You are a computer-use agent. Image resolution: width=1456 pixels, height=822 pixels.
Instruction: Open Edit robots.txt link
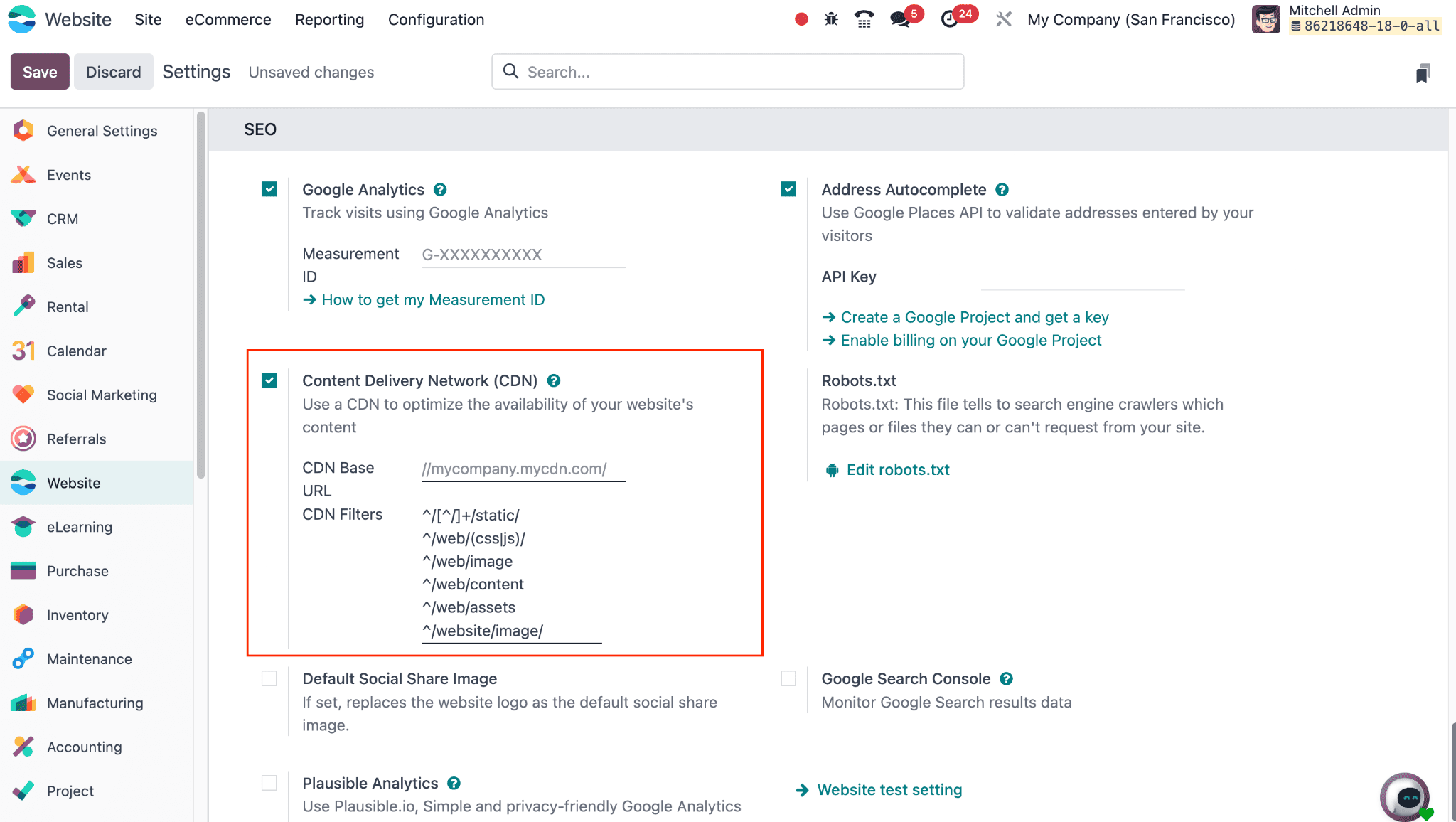897,470
